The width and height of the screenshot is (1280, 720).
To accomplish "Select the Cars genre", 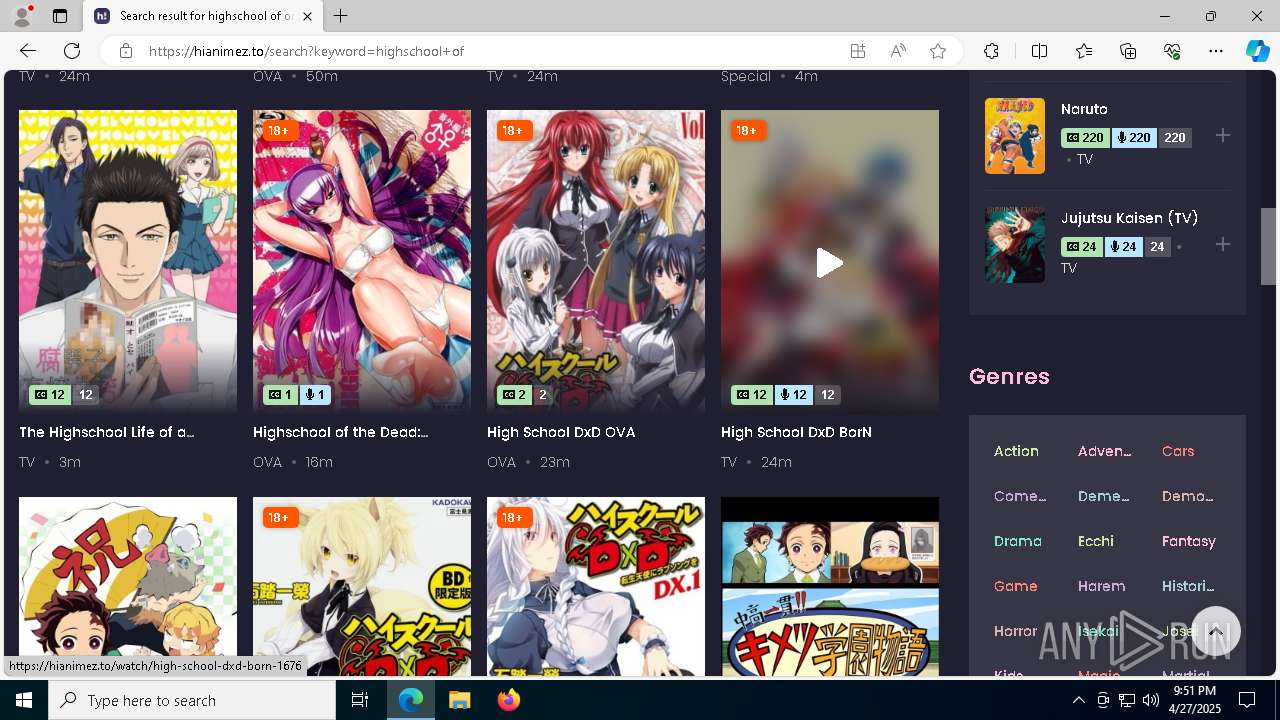I will [1178, 451].
